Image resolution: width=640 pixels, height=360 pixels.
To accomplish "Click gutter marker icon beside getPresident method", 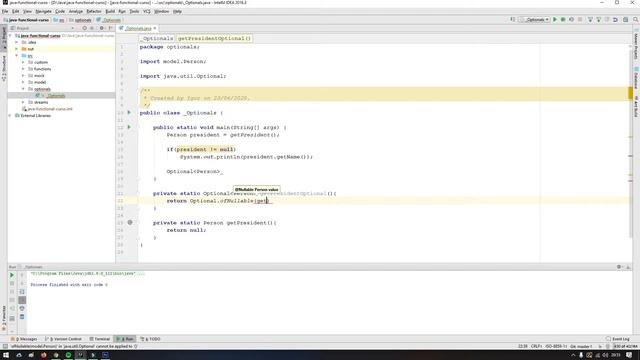I will 130,222.
